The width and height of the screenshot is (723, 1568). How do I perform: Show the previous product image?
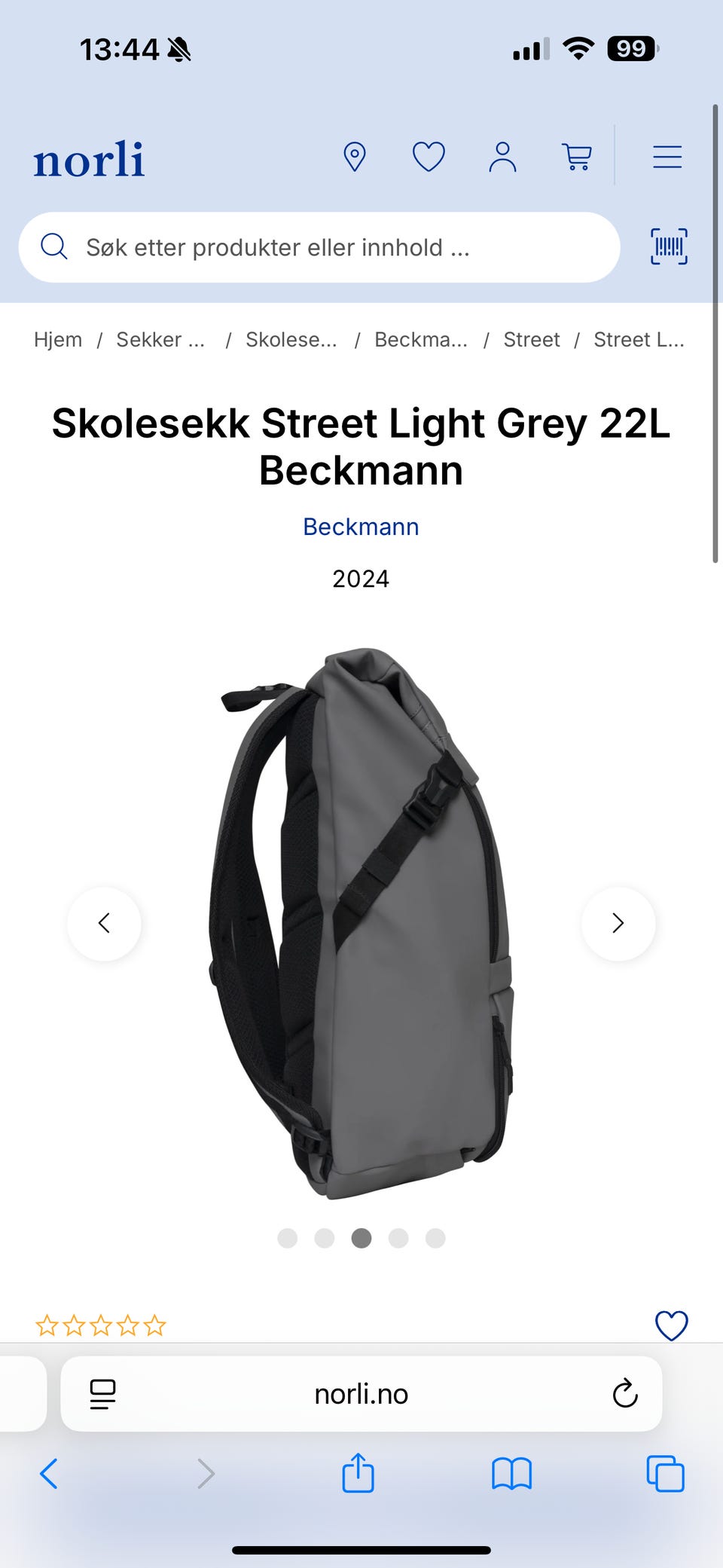click(104, 923)
